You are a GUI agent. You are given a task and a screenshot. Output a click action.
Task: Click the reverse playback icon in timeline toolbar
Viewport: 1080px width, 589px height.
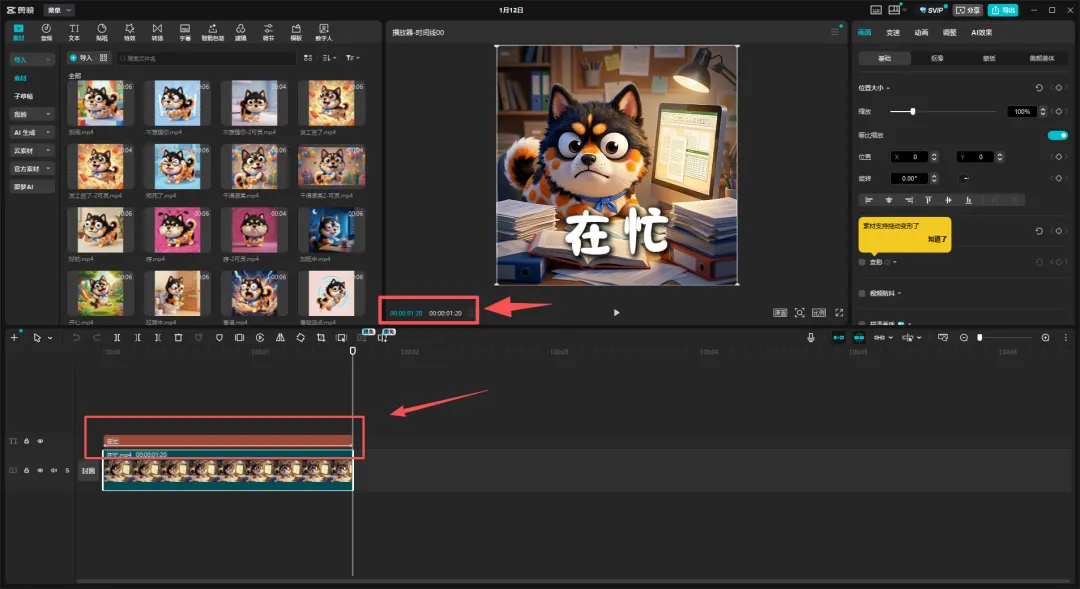pos(260,338)
